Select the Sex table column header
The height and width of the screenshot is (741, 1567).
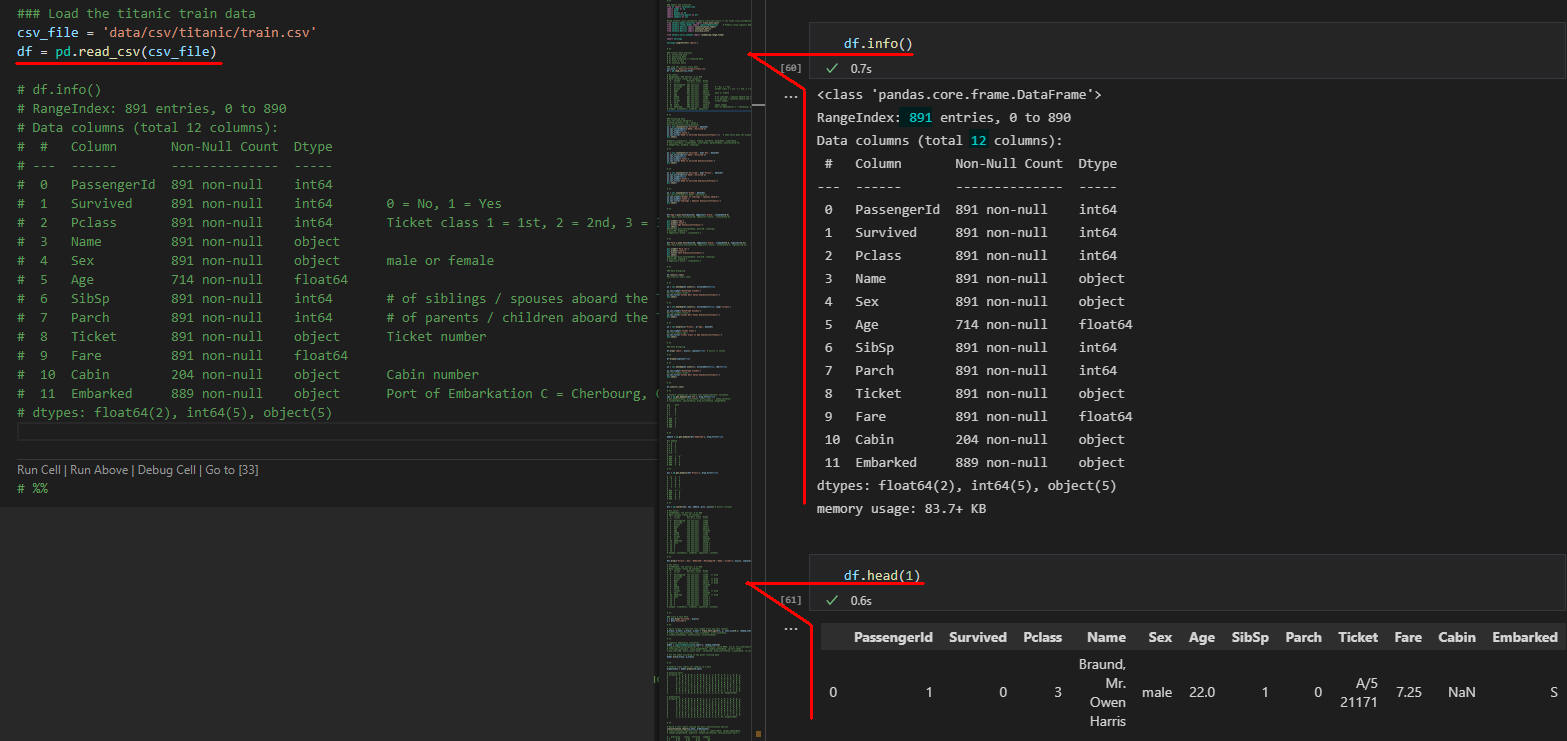coord(1160,637)
